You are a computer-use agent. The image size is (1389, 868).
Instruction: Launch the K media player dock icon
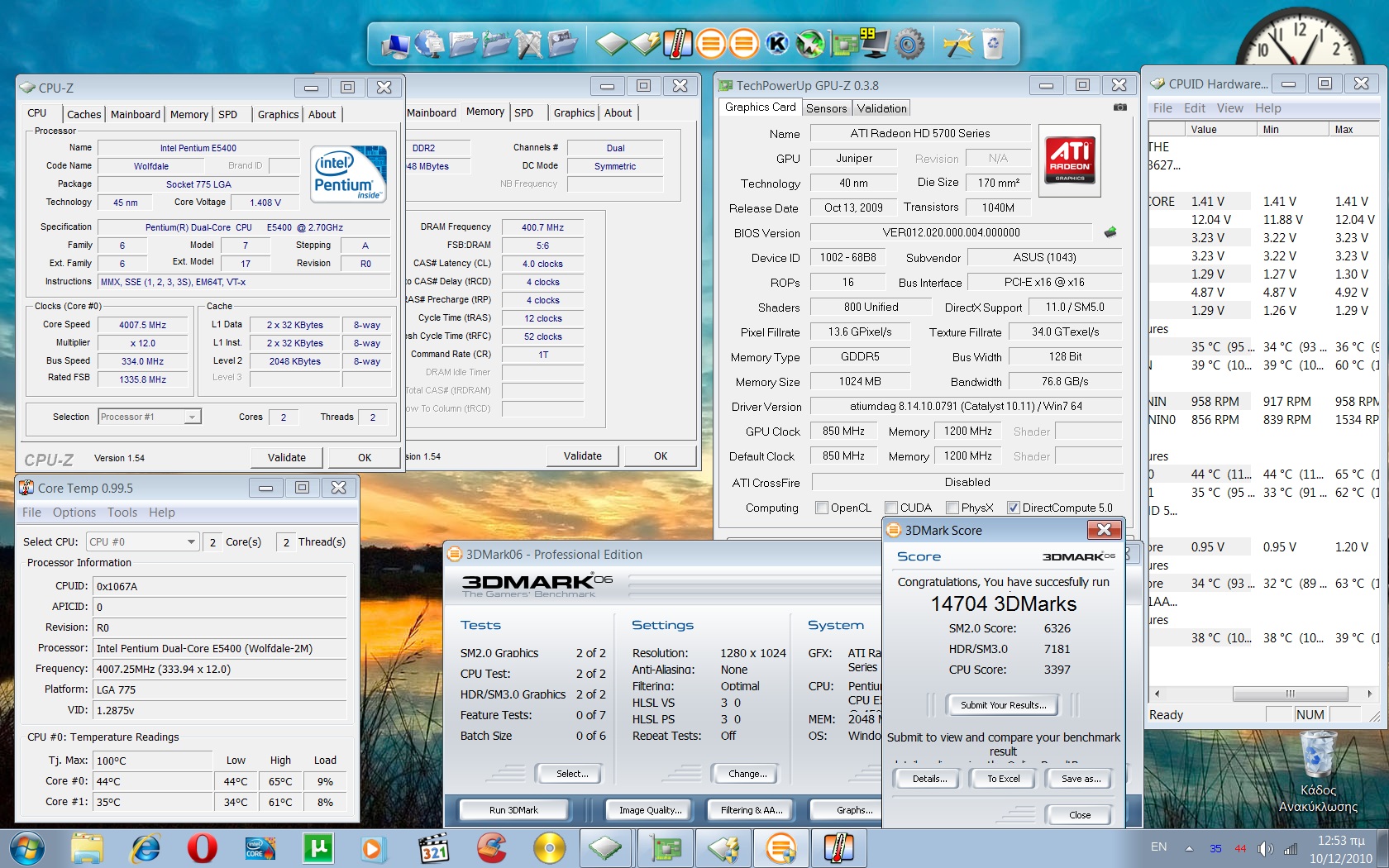pyautogui.click(x=777, y=43)
